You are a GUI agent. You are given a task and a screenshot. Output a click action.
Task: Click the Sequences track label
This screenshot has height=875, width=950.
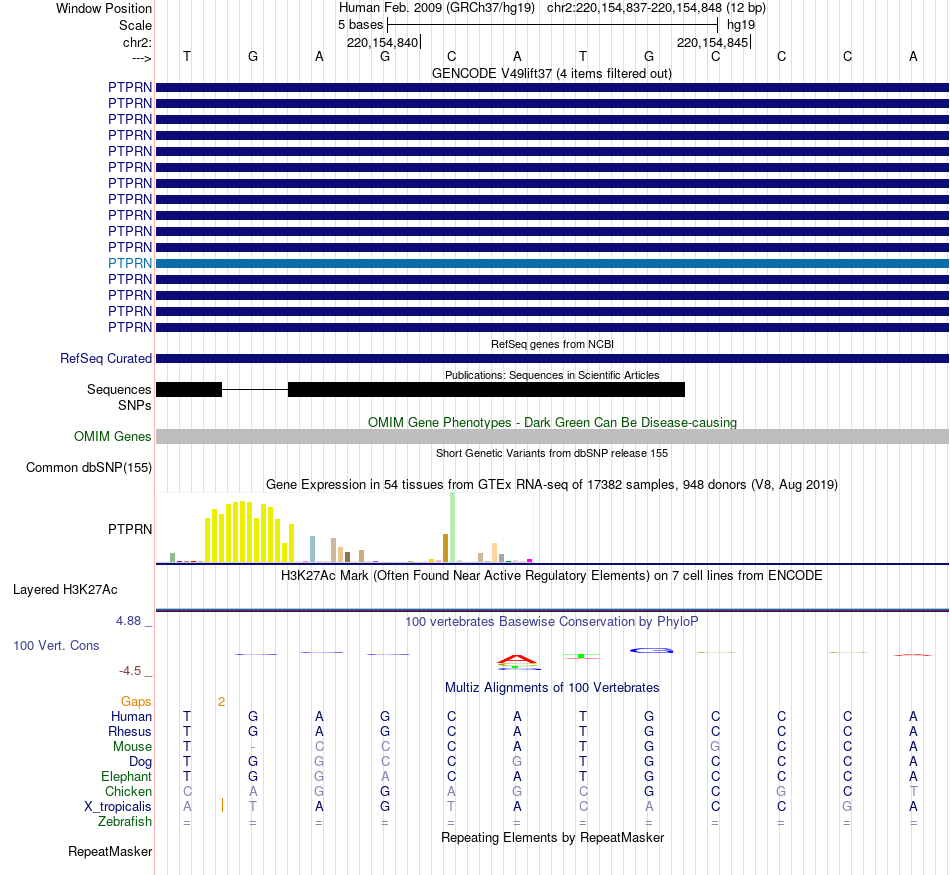[x=119, y=390]
